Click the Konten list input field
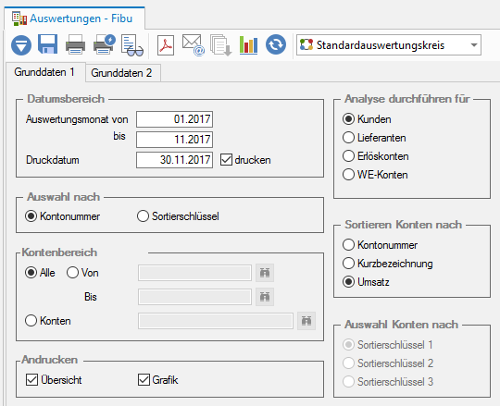 [216, 321]
